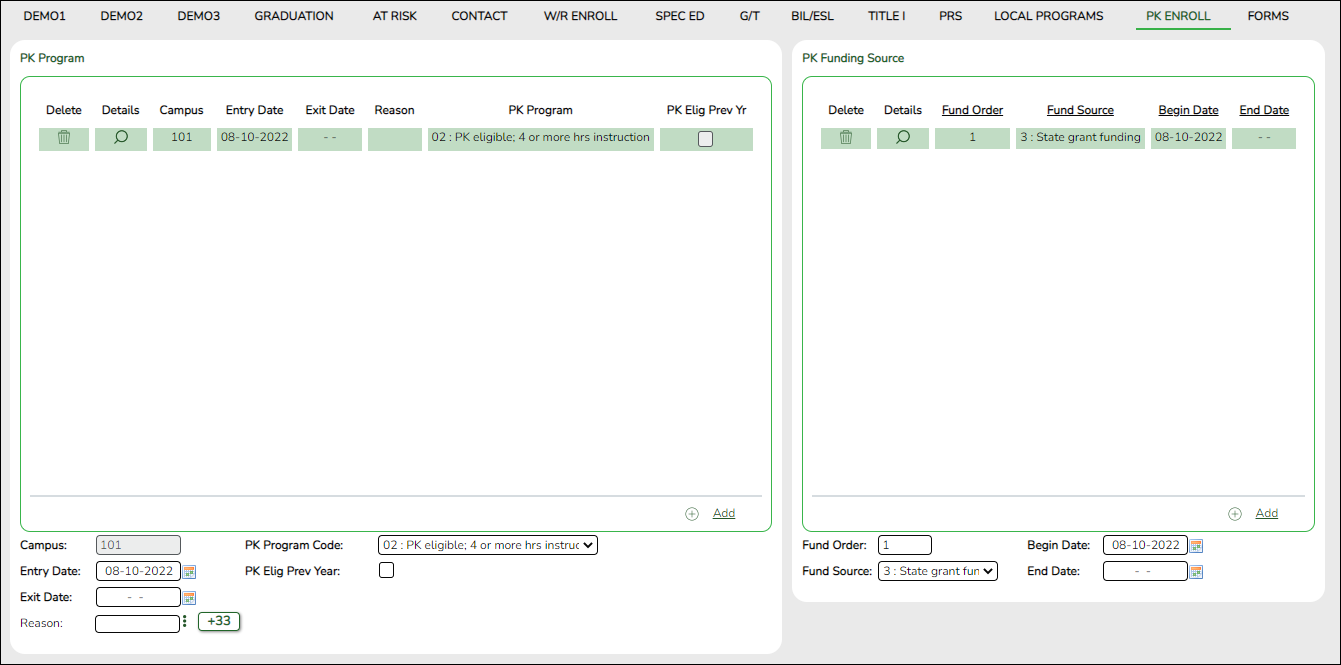
Task: Click the +33 button beside Reason
Action: pos(219,621)
